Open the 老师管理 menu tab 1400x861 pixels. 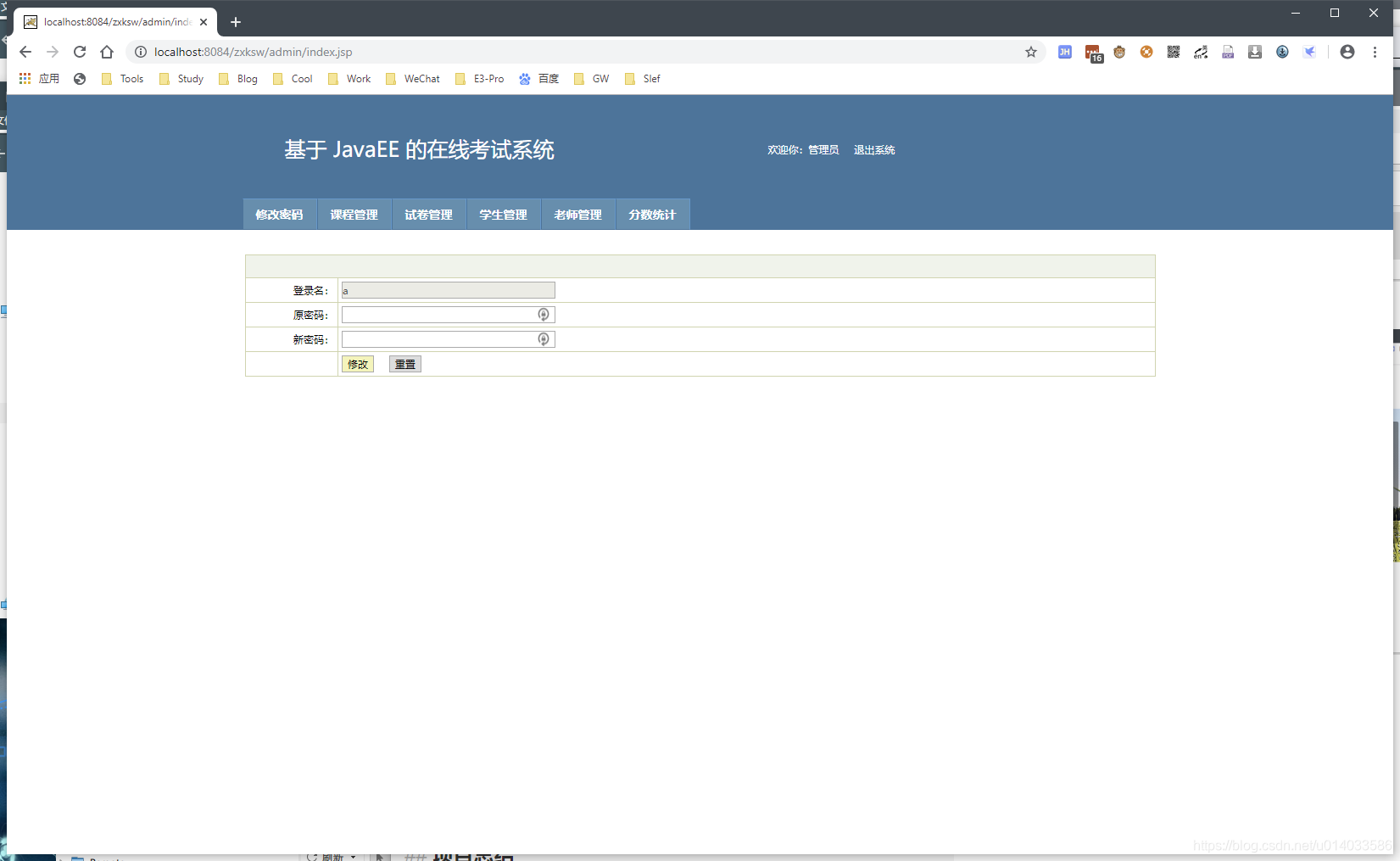(578, 215)
